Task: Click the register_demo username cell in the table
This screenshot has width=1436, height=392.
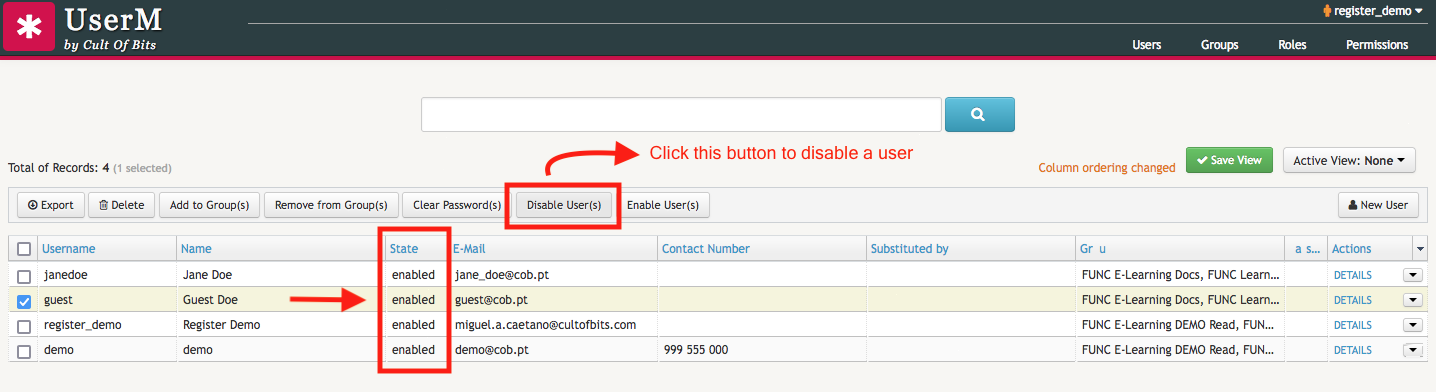Action: pyautogui.click(x=83, y=326)
